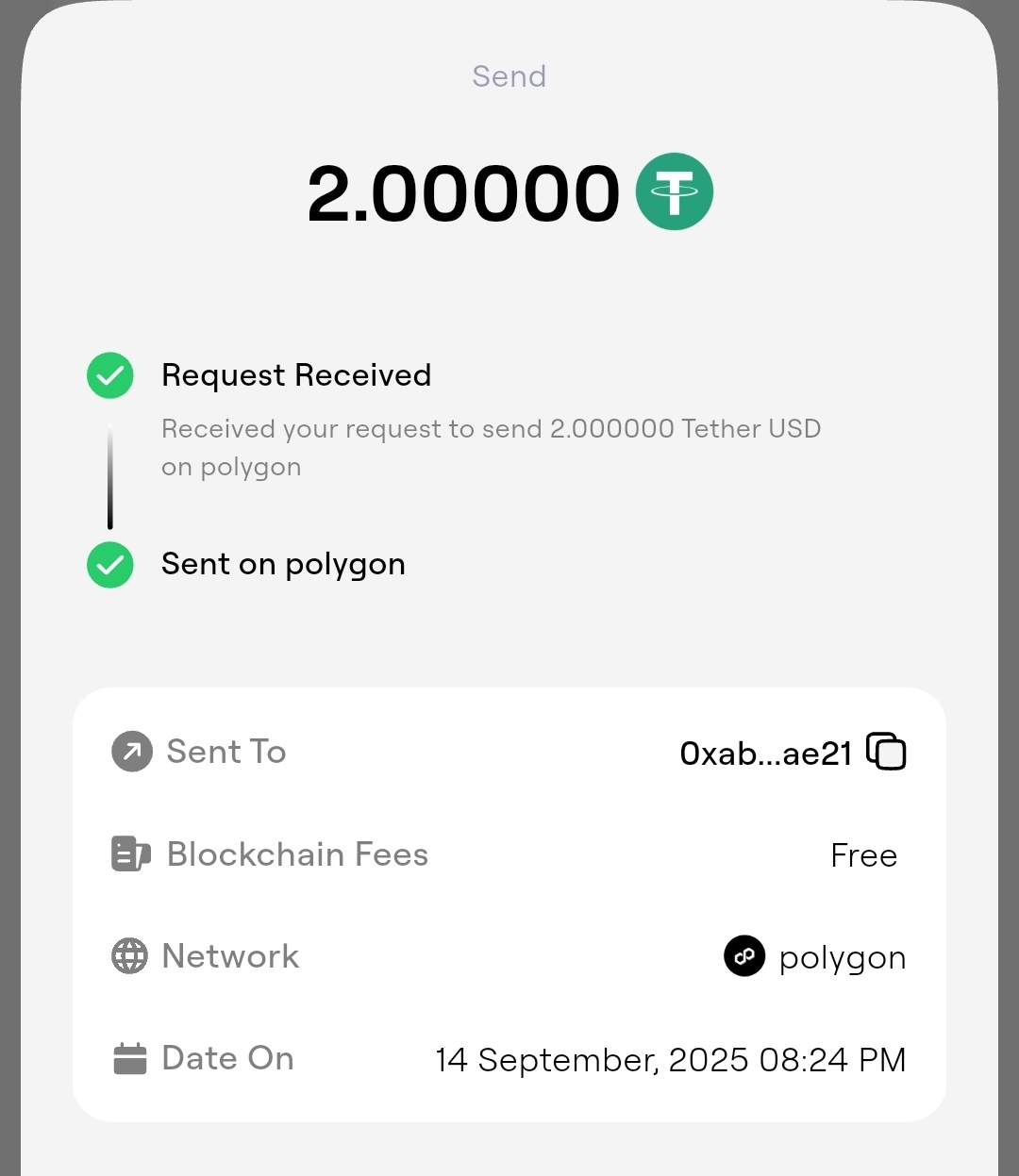The image size is (1019, 1176).
Task: Click the vertical progress line between steps
Action: 110,476
